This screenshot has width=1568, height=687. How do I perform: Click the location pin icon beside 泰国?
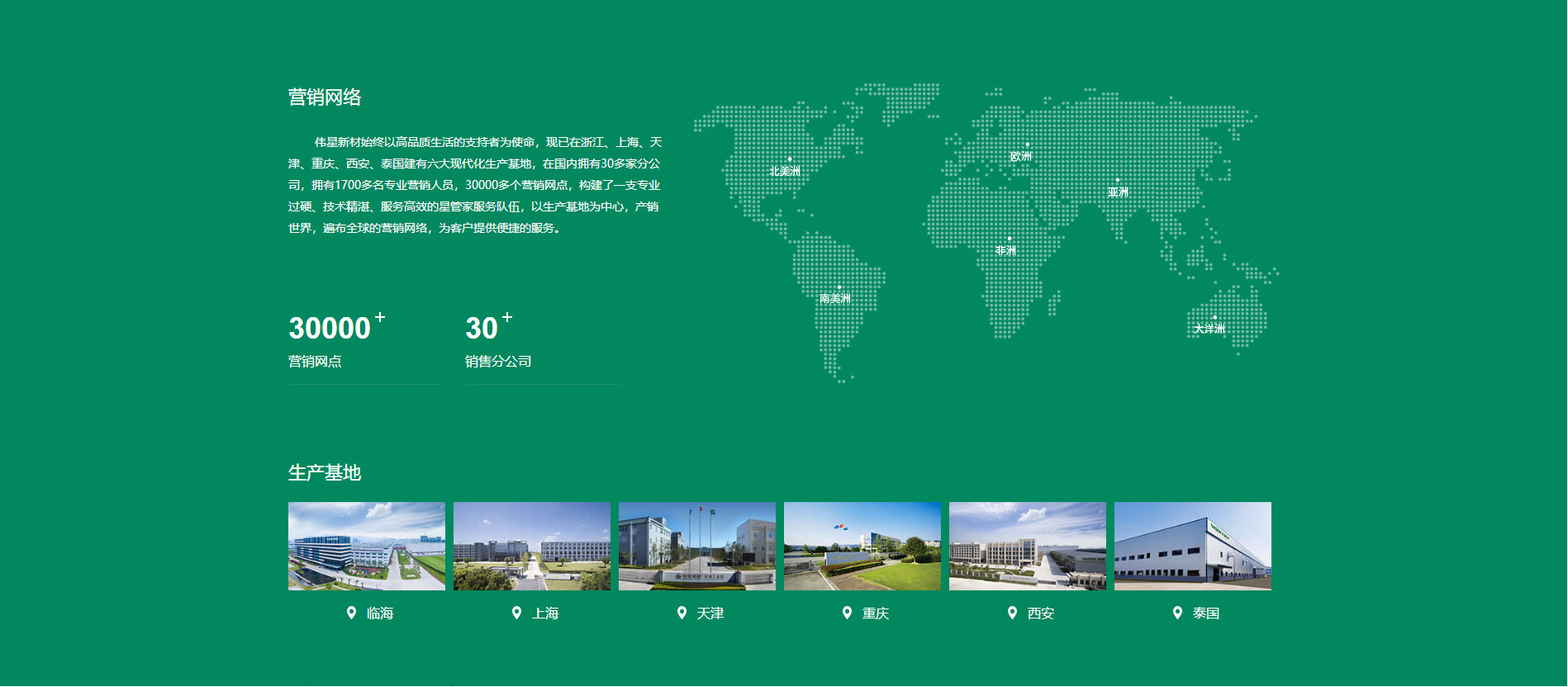point(1177,613)
